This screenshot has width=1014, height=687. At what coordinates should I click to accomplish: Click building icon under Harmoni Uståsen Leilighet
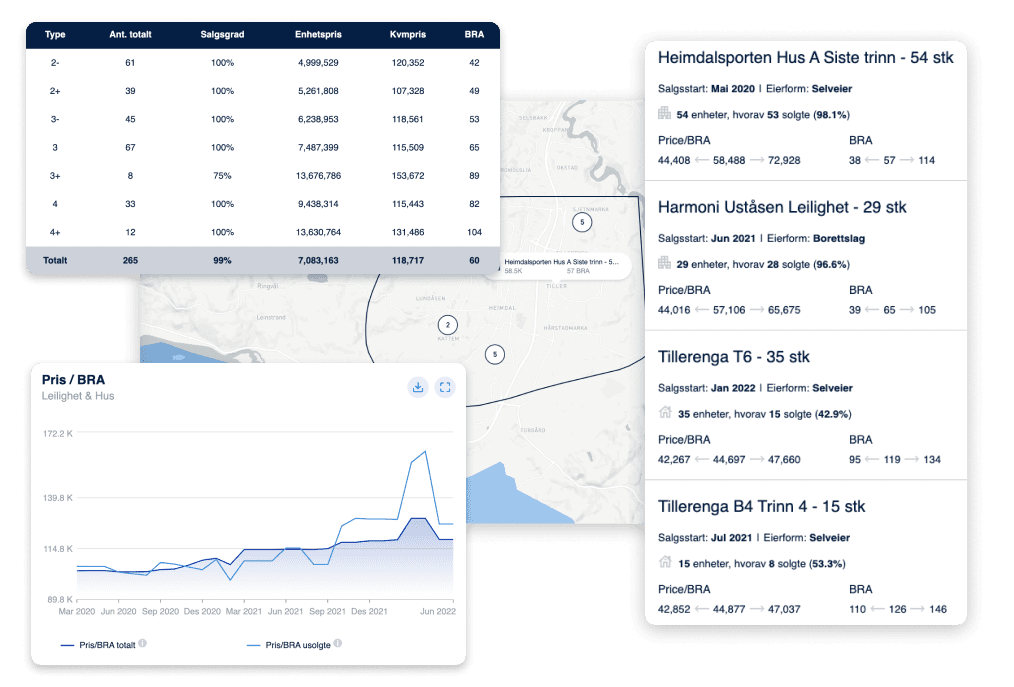664,262
